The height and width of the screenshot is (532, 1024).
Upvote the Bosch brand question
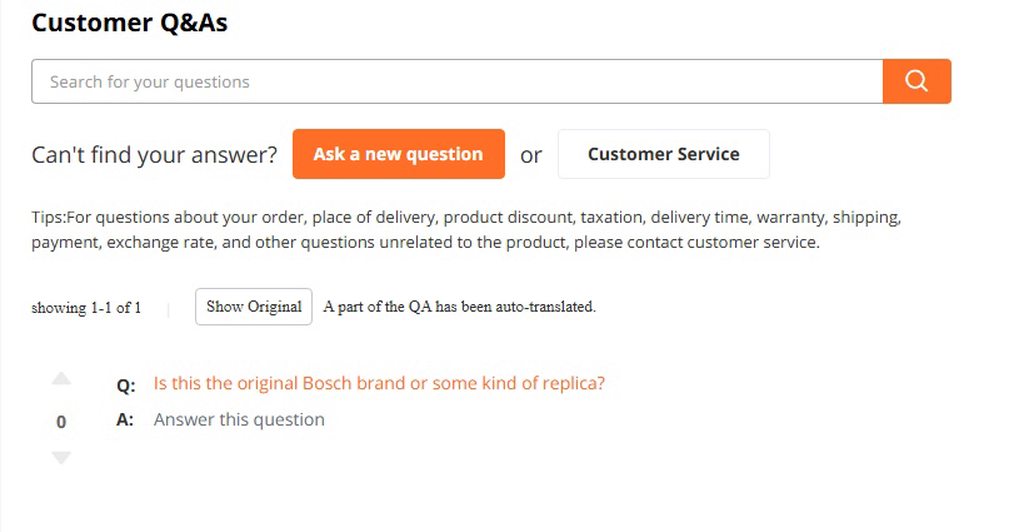point(61,379)
